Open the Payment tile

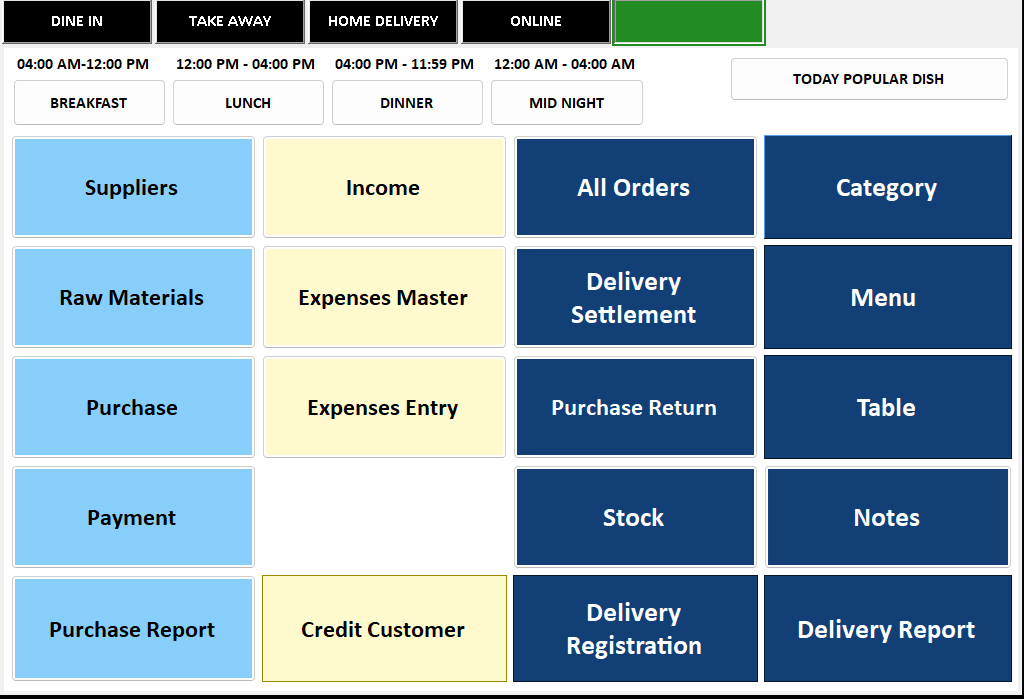click(133, 517)
